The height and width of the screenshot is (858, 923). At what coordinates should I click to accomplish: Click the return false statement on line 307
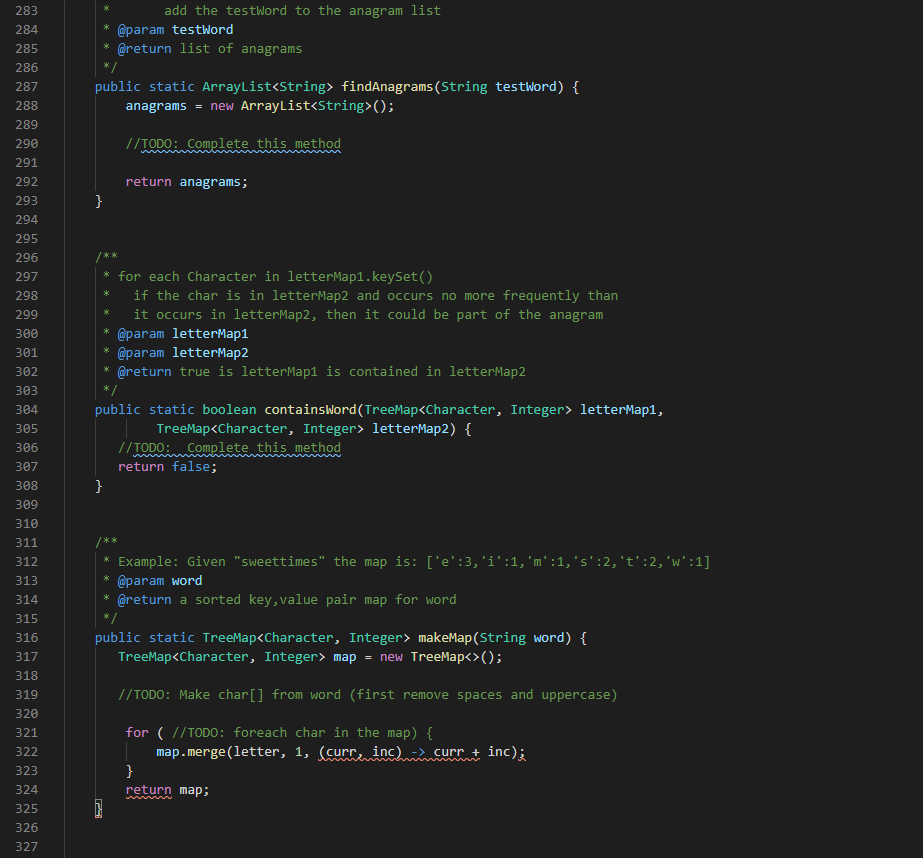pyautogui.click(x=168, y=466)
